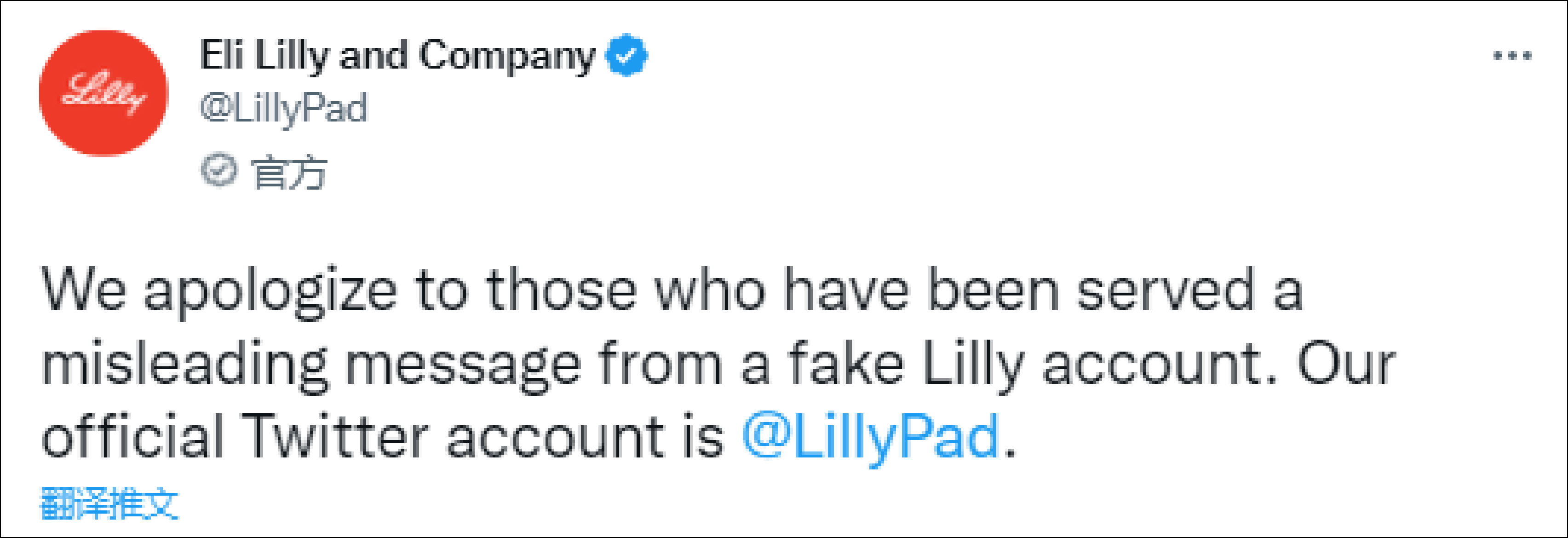The height and width of the screenshot is (538, 1568).
Task: Open the three-dot more options menu
Action: coord(1512,56)
